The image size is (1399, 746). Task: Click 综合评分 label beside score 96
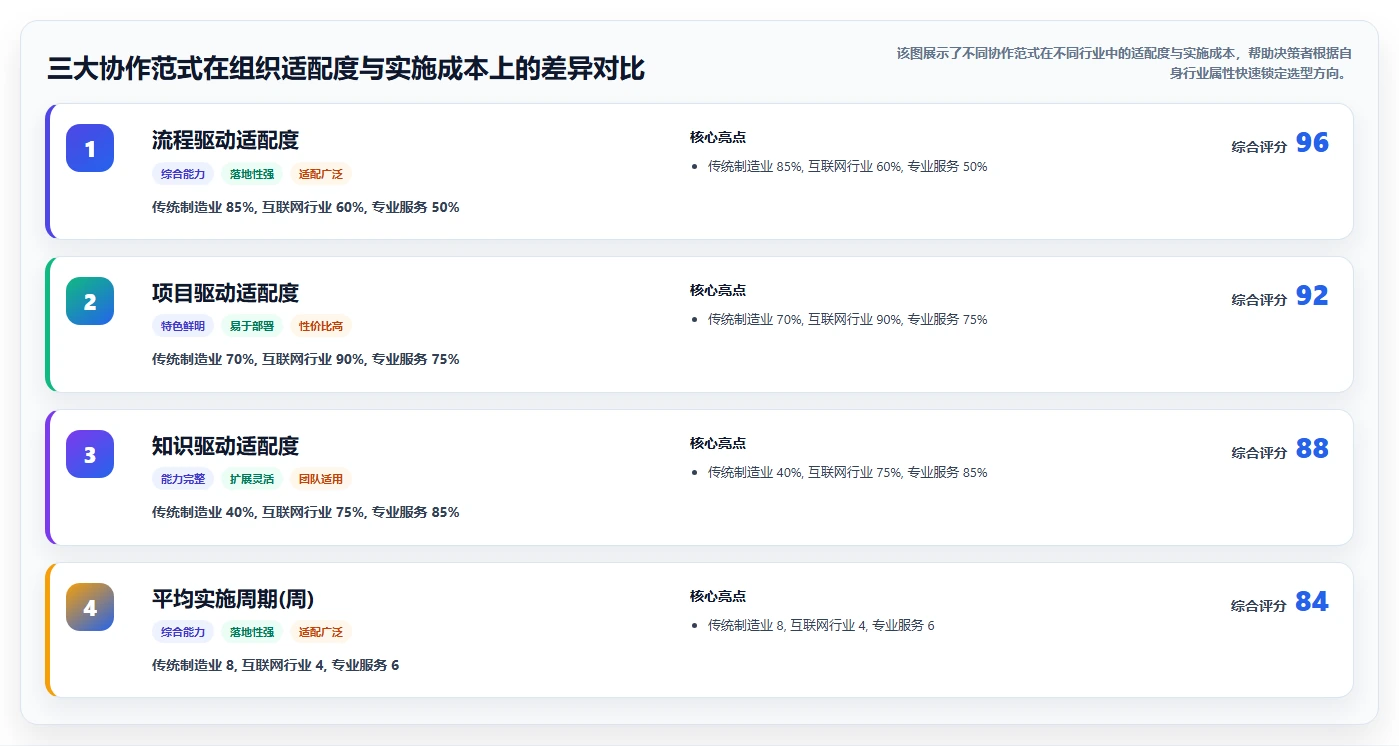pyautogui.click(x=1259, y=147)
